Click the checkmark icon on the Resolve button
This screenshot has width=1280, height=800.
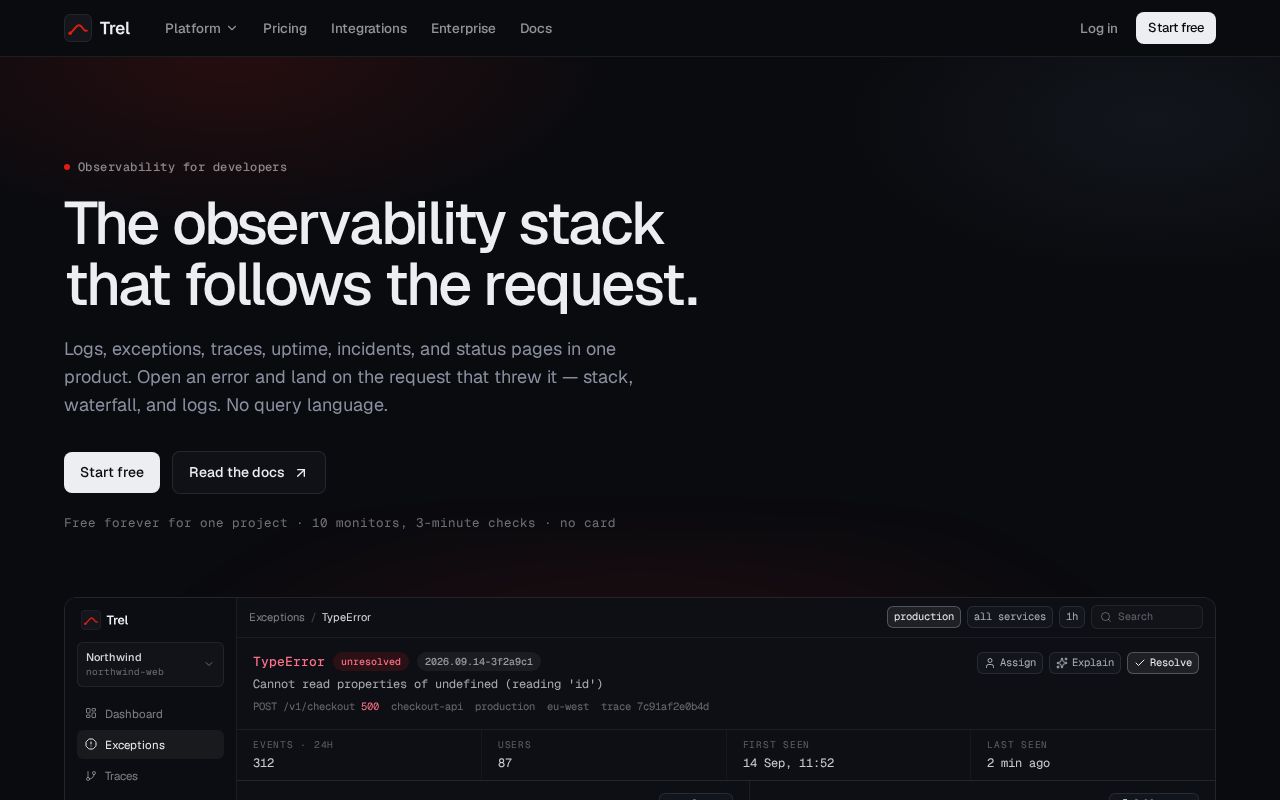click(1140, 663)
